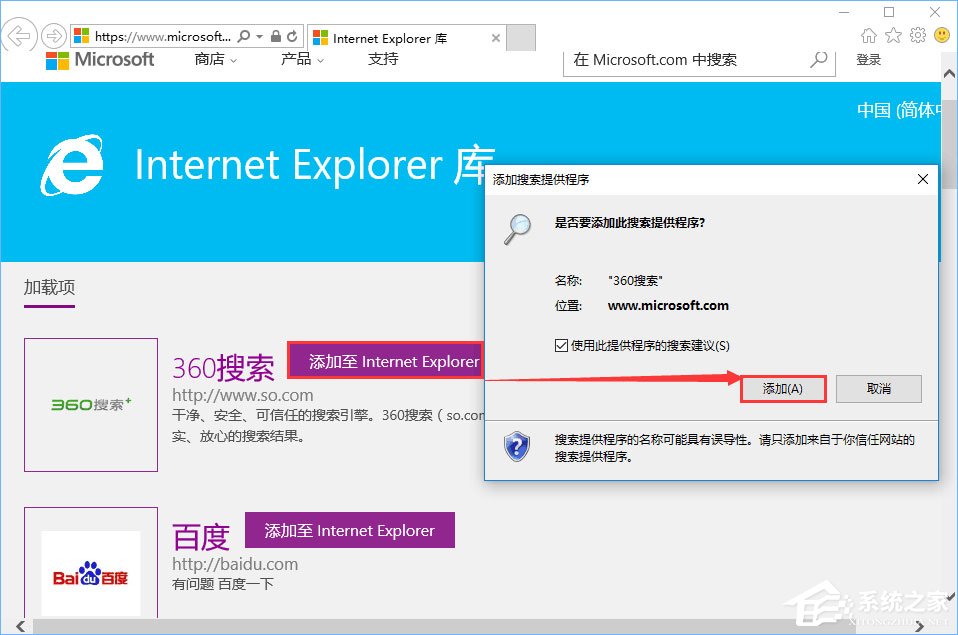958x635 pixels.
Task: Click the scroll up arrow on the scrollbar
Action: click(948, 72)
